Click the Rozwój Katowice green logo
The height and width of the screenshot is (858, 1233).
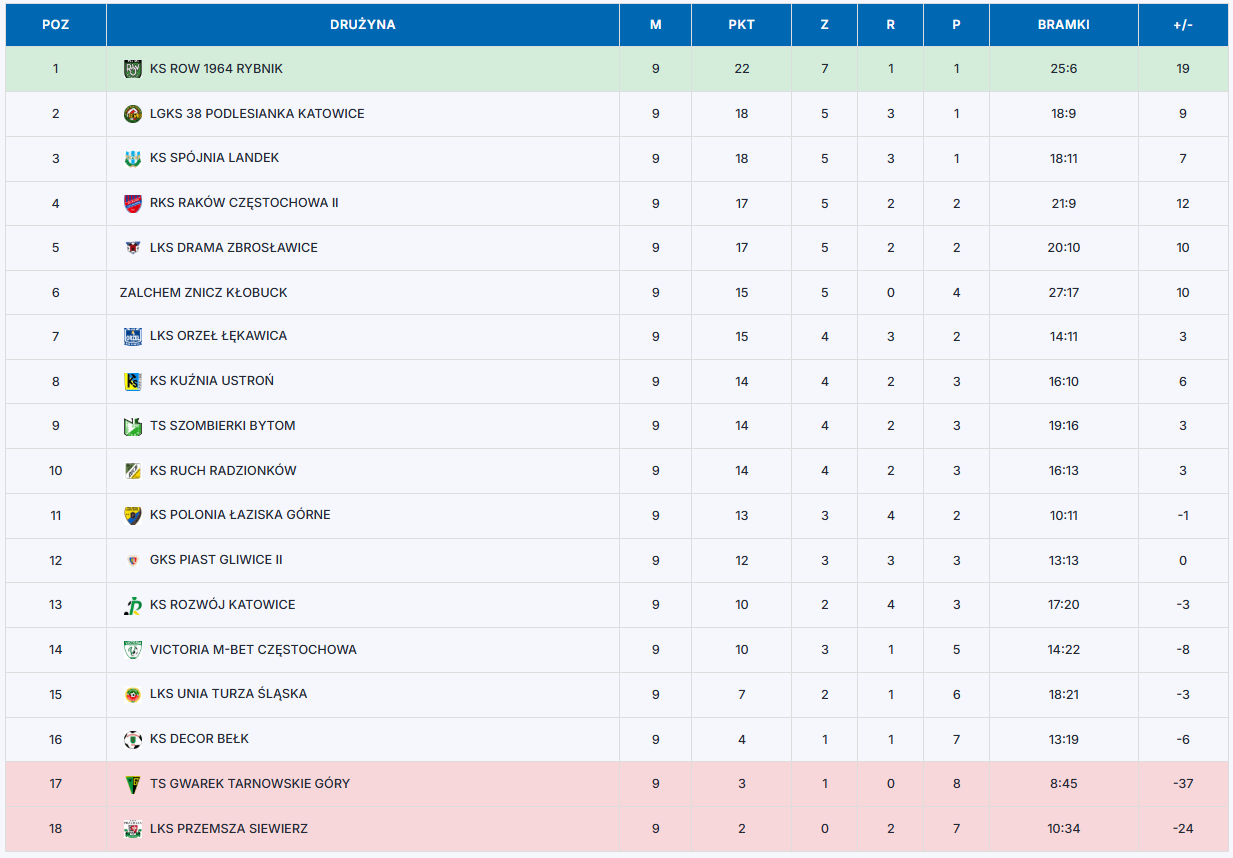point(132,605)
